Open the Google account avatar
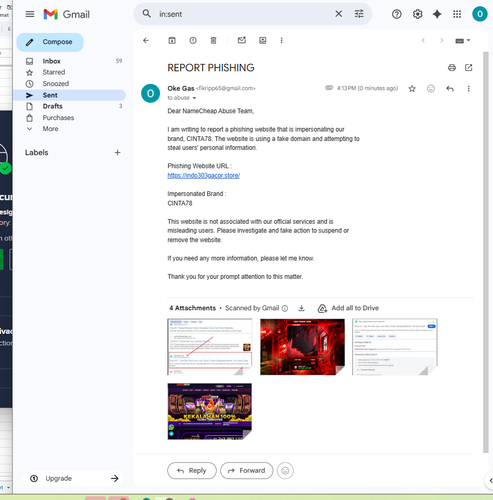 click(480, 14)
